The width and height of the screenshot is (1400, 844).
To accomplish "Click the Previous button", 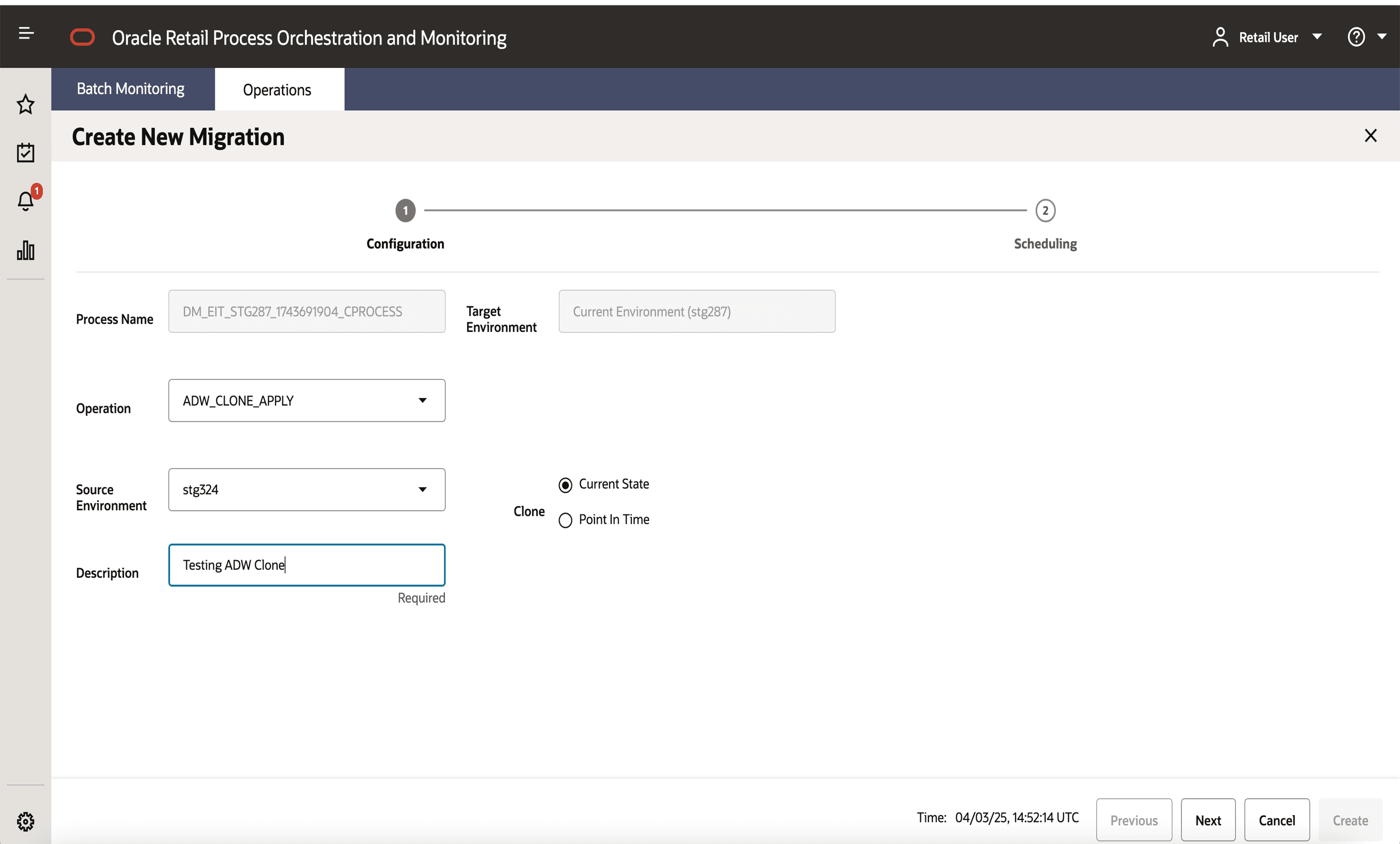I will coord(1134,820).
